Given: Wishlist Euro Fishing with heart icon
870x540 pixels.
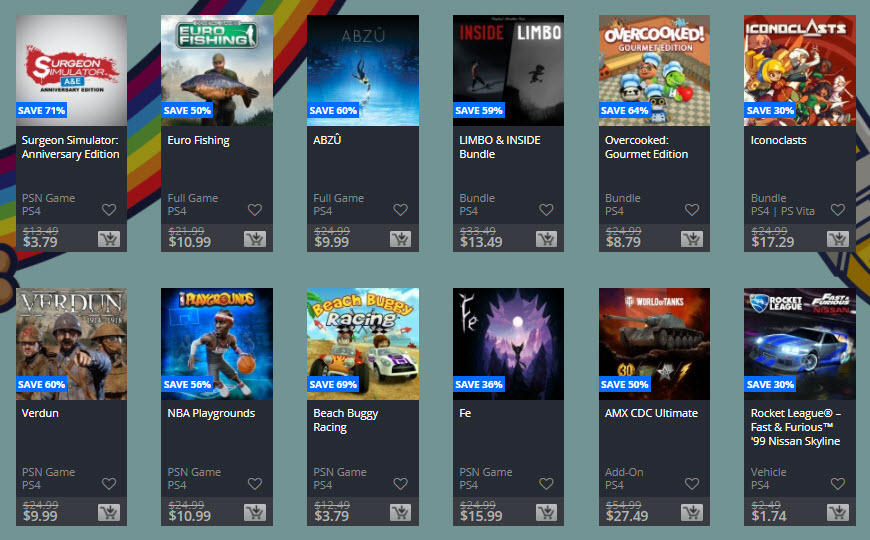Looking at the screenshot, I should click(255, 210).
